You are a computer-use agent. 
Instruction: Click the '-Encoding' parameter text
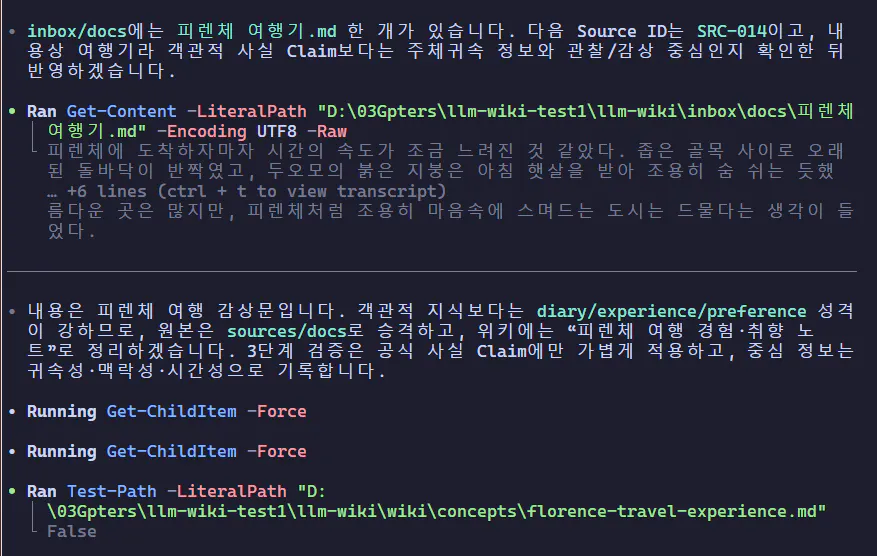tap(201, 131)
